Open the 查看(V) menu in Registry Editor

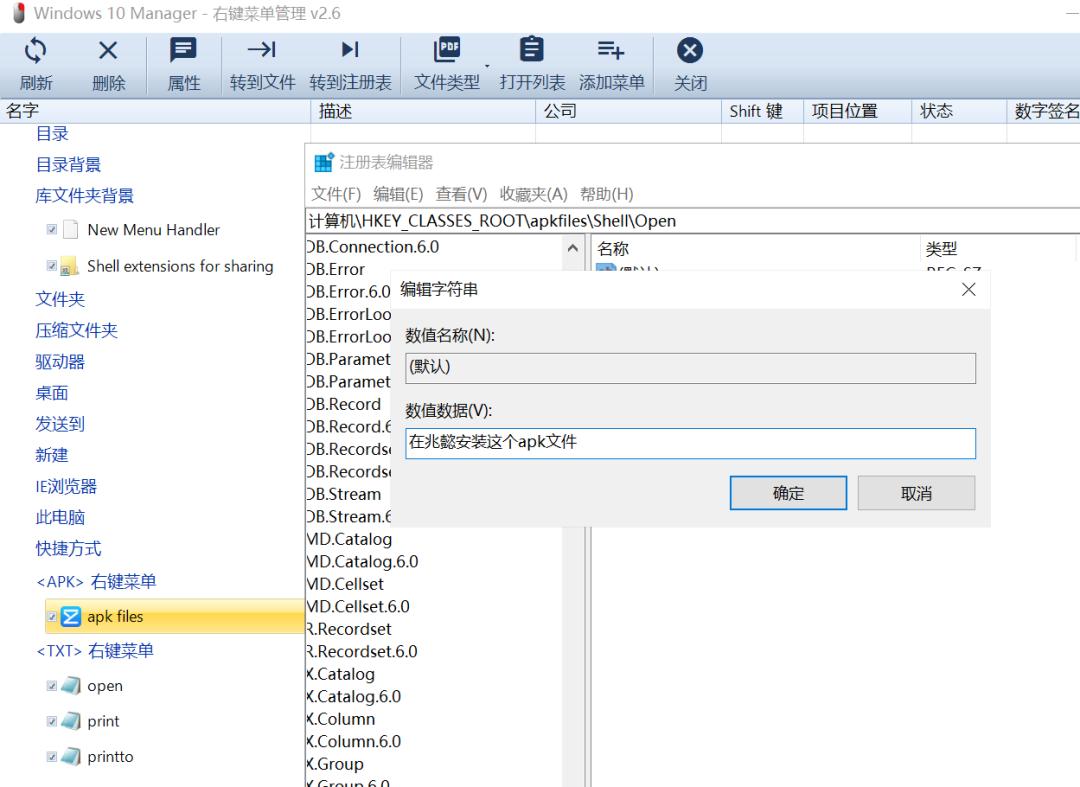(x=461, y=194)
